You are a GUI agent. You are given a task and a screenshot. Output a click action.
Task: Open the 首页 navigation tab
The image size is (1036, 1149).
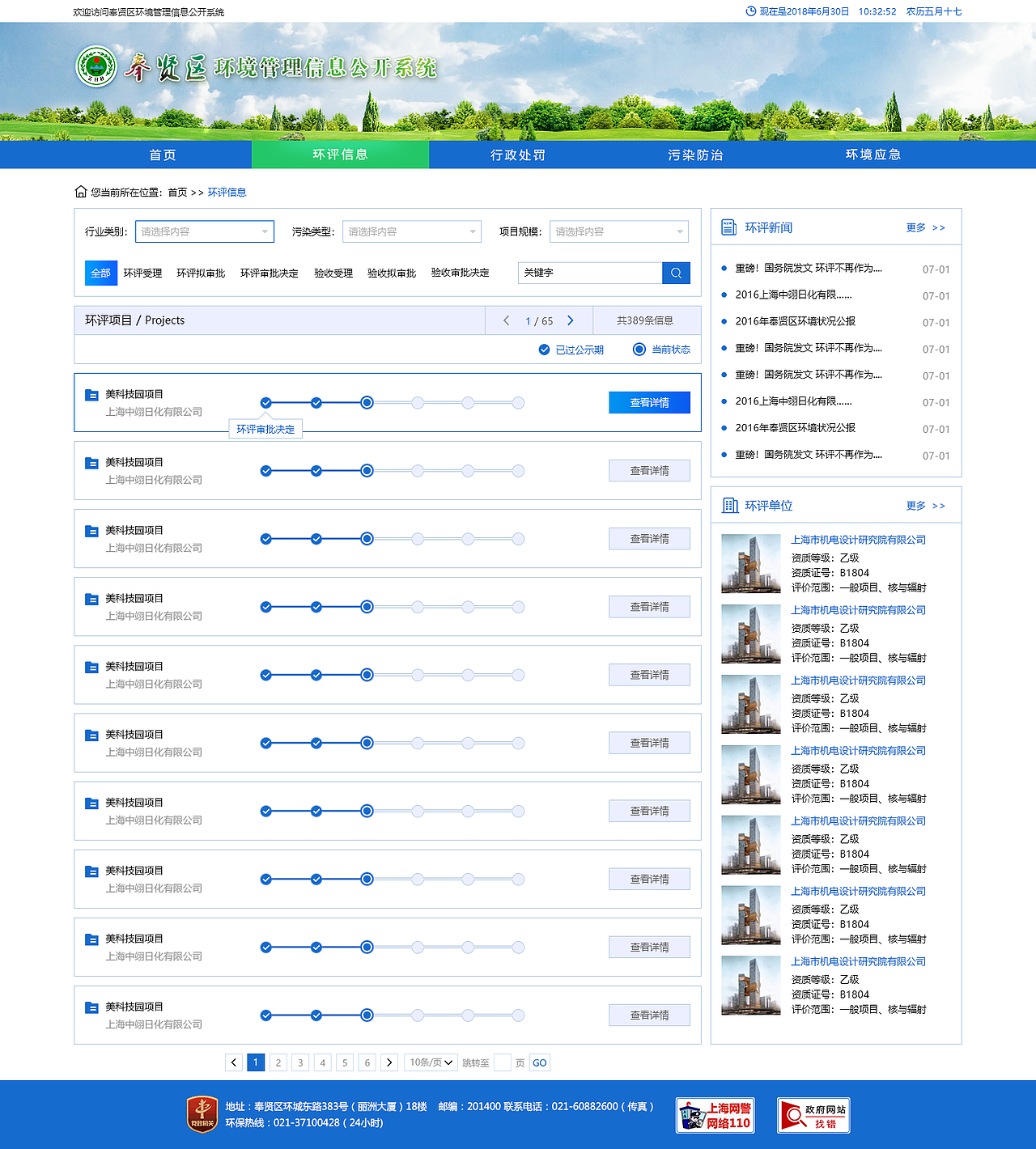163,155
